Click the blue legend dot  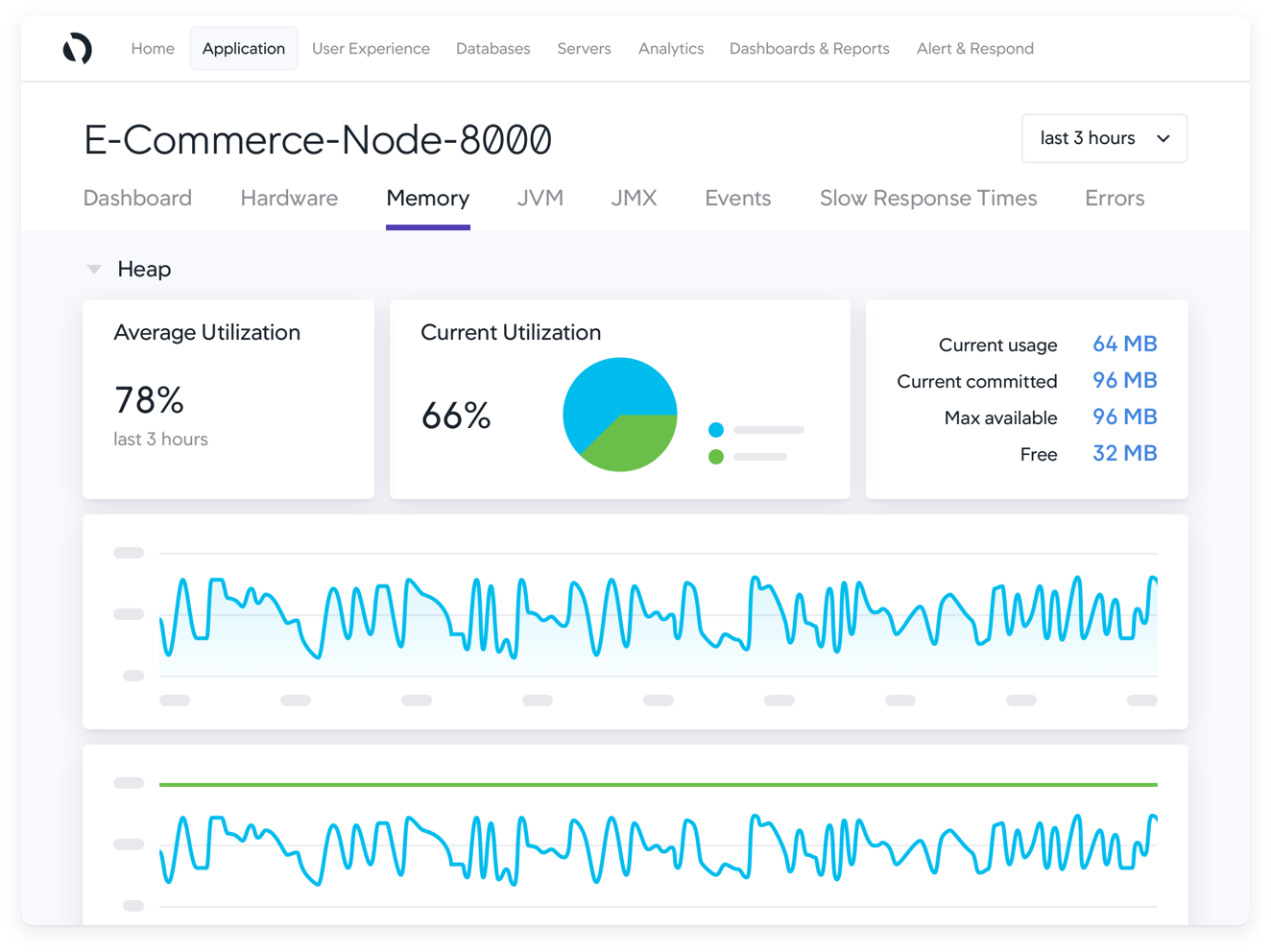715,430
